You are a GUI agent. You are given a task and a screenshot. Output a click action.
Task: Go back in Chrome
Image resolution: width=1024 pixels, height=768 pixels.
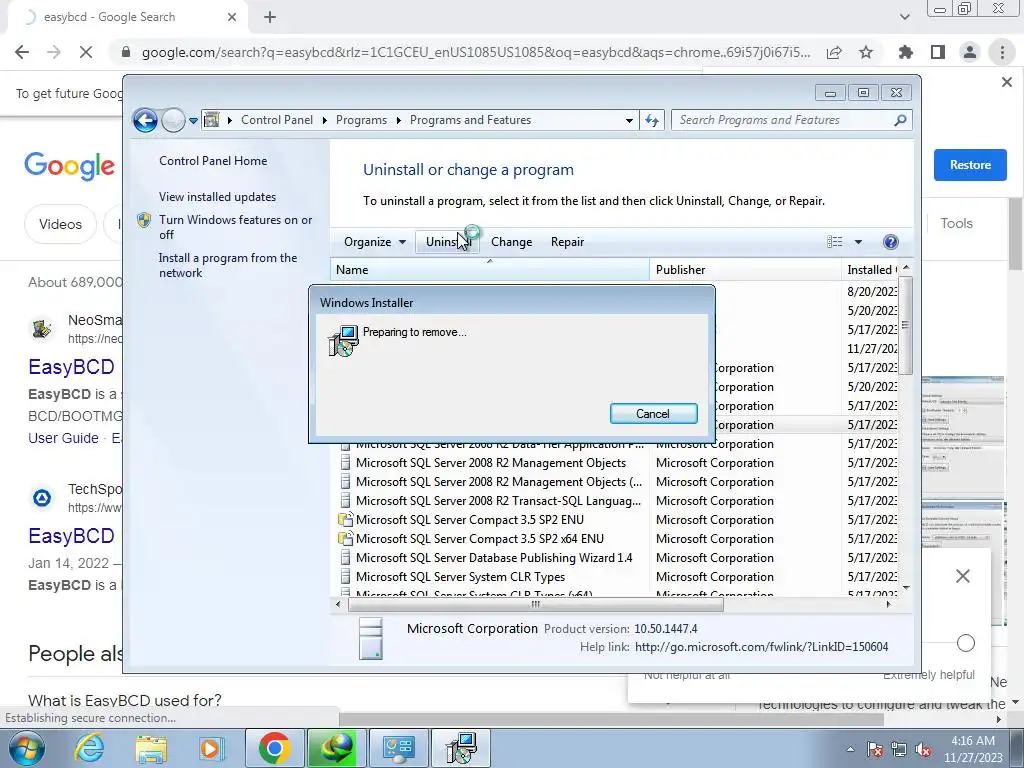point(22,52)
